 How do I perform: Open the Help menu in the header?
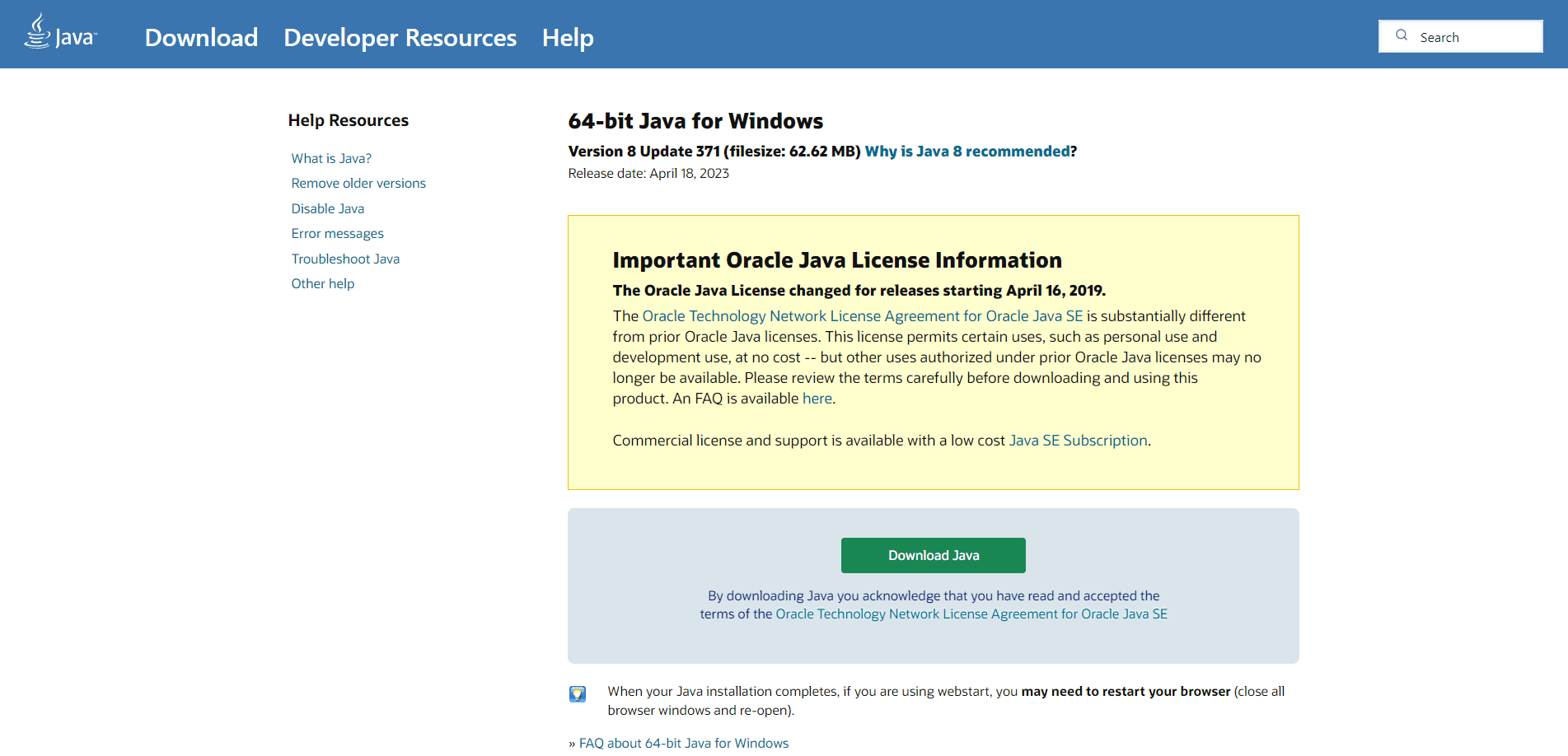pos(568,37)
